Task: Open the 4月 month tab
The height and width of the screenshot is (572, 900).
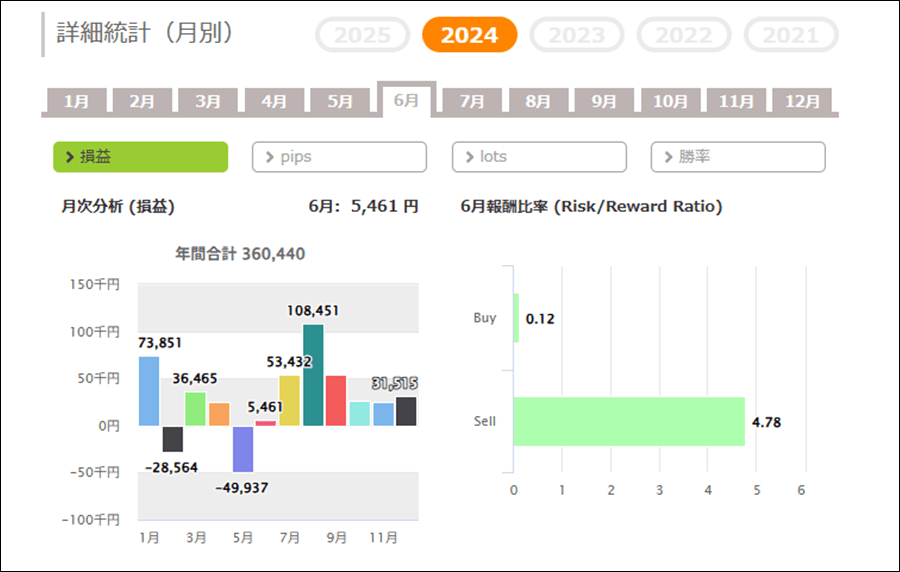Action: pyautogui.click(x=274, y=102)
